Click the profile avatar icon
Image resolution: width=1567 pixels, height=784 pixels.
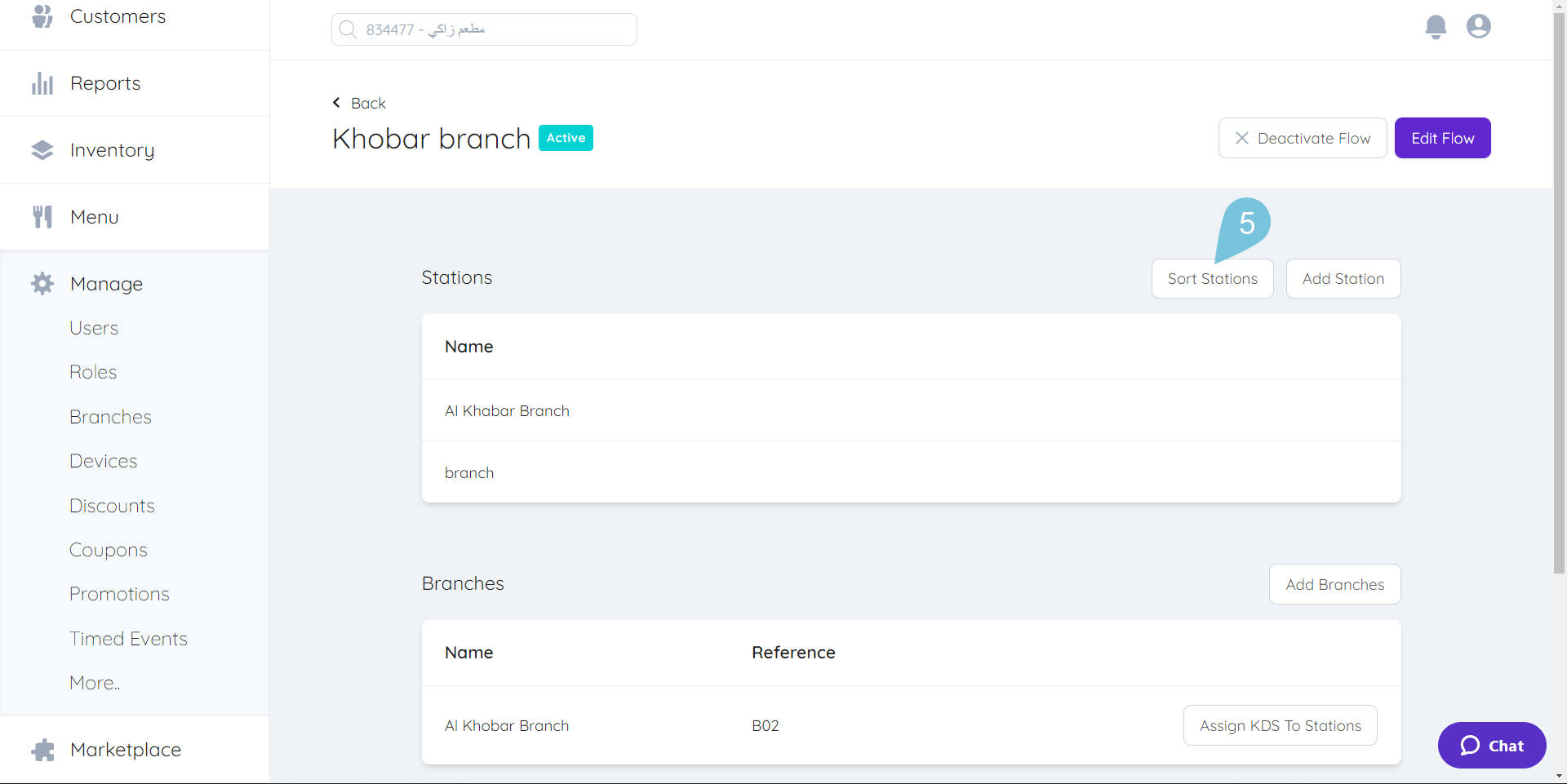1478,26
